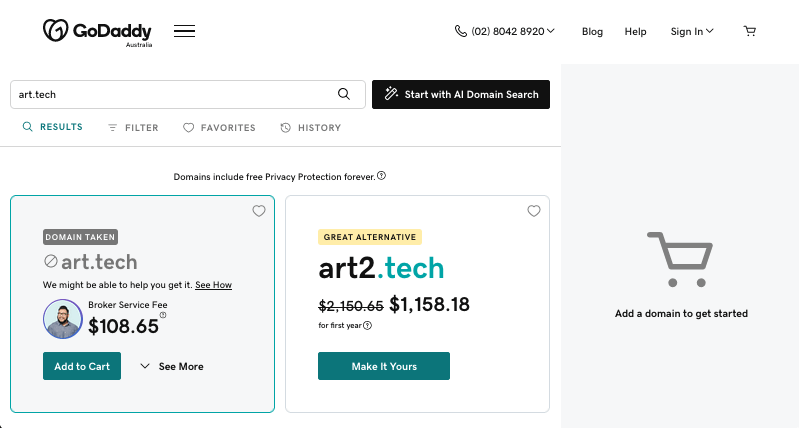Click Make It Yours for art2.tech
The image size is (799, 428).
pos(384,366)
